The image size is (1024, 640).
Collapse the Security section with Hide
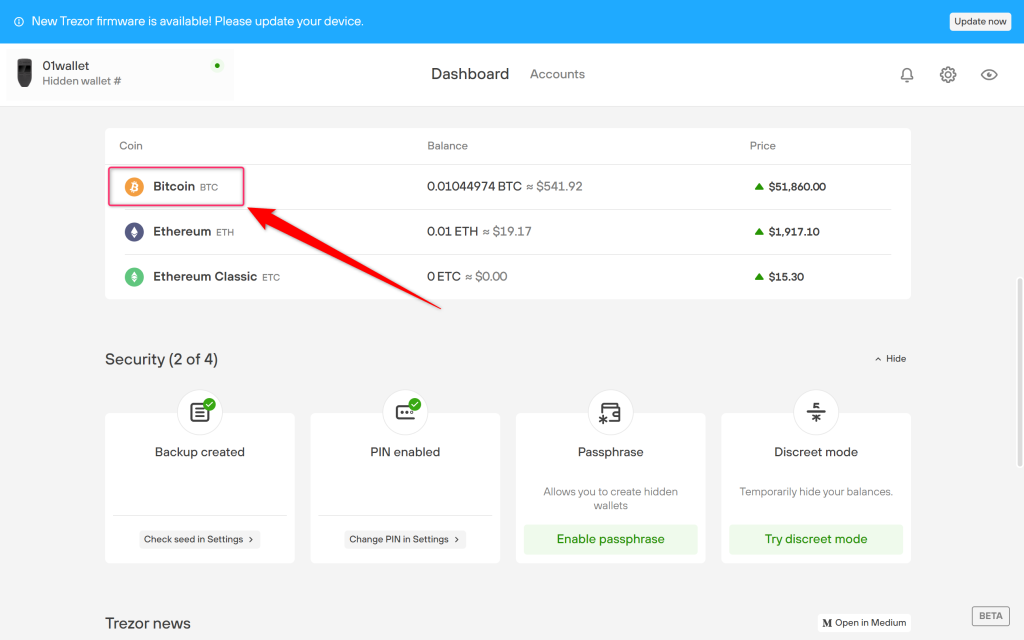[x=890, y=359]
